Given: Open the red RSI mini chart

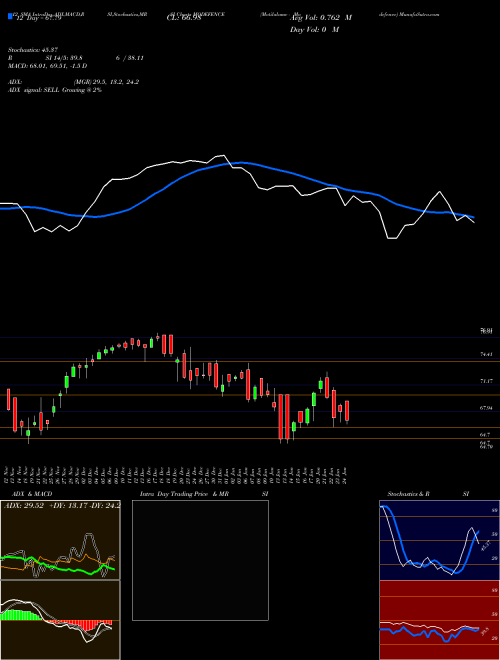Looking at the screenshot, I should pyautogui.click(x=439, y=620).
